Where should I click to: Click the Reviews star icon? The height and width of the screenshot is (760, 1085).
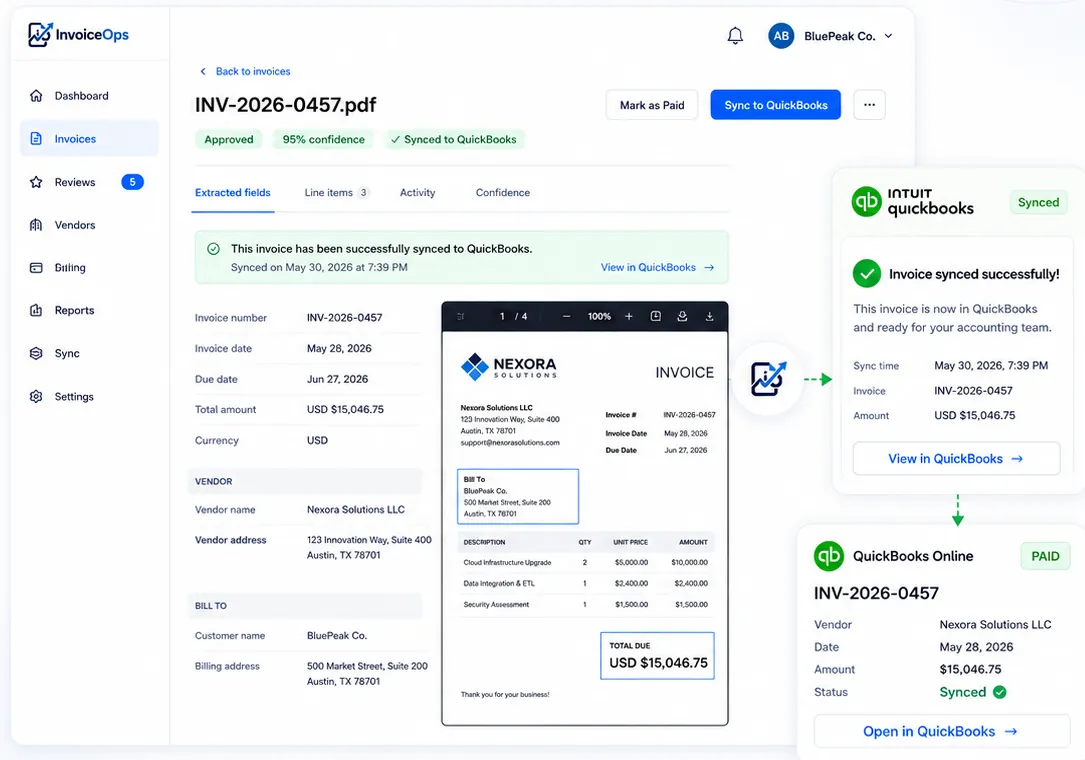(36, 182)
